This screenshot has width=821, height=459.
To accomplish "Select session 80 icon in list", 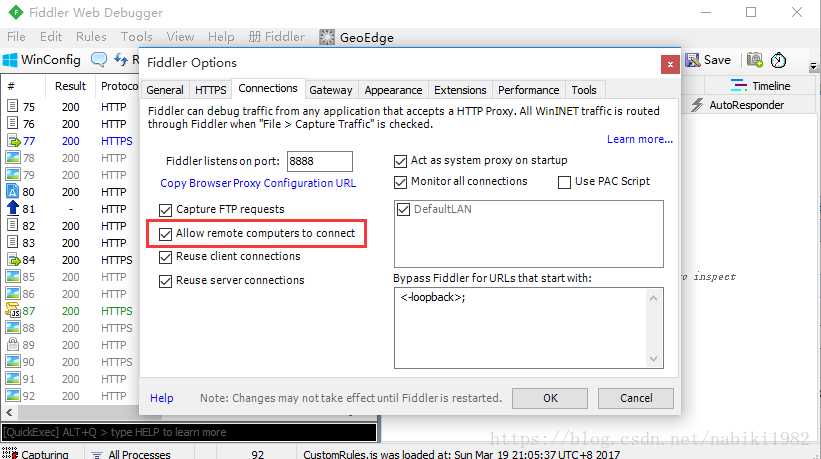I will point(13,192).
